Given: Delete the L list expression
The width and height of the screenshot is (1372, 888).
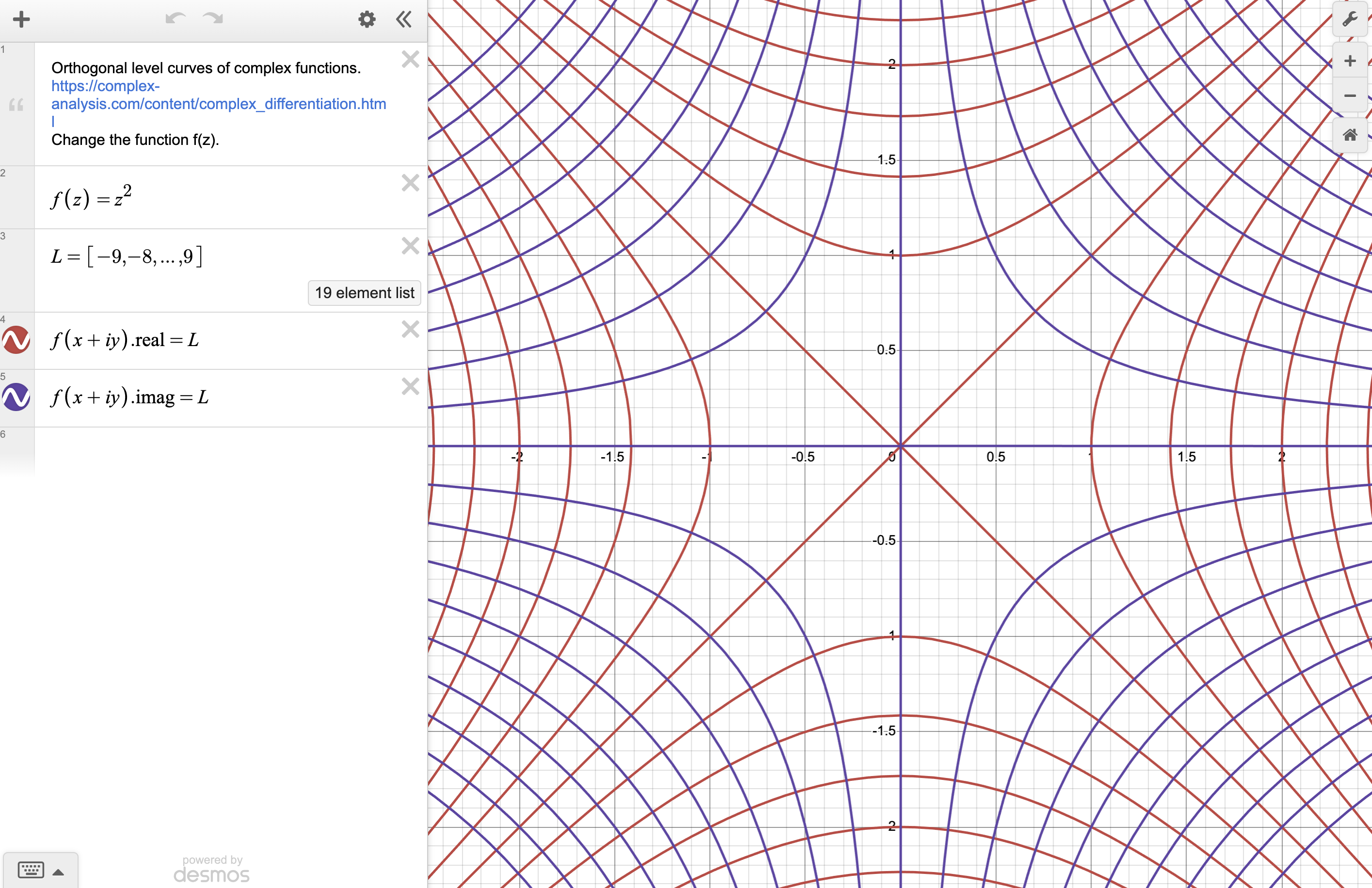Looking at the screenshot, I should (x=410, y=246).
